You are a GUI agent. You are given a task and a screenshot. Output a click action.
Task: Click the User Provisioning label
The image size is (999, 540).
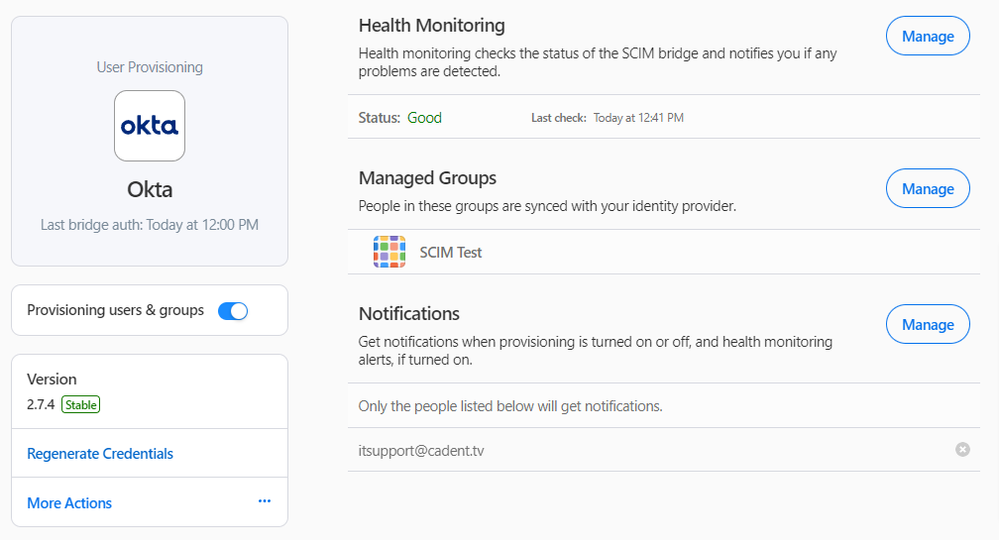coord(149,68)
